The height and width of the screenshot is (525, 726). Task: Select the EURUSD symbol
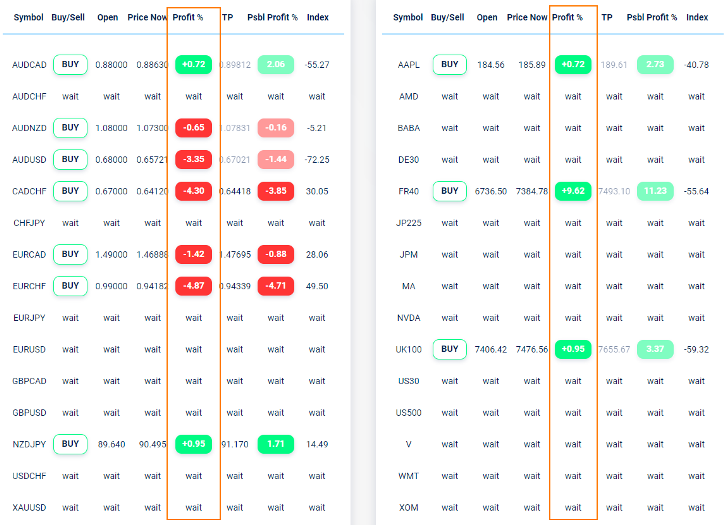pos(29,349)
